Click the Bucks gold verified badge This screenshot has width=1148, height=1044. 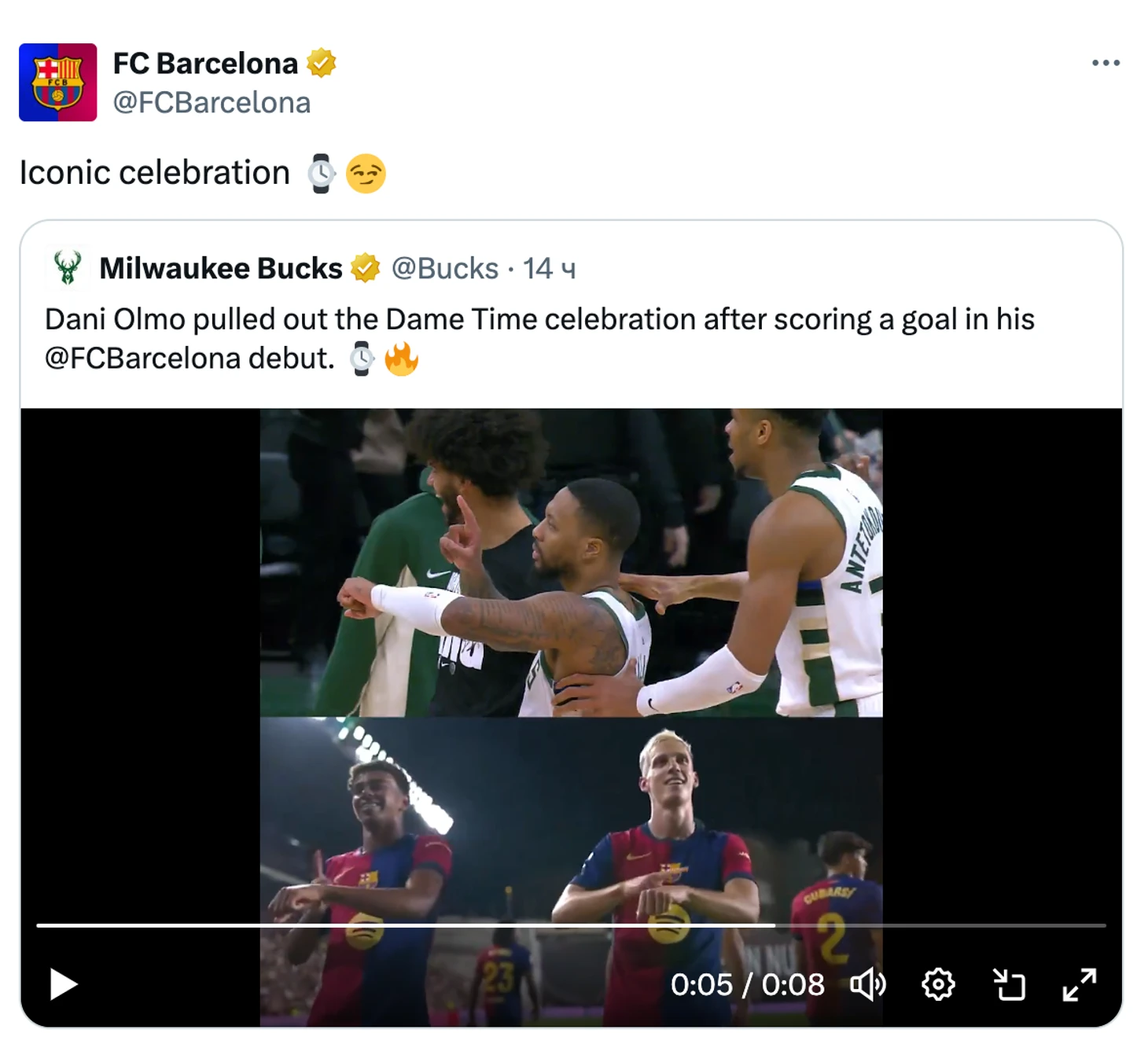pos(365,268)
